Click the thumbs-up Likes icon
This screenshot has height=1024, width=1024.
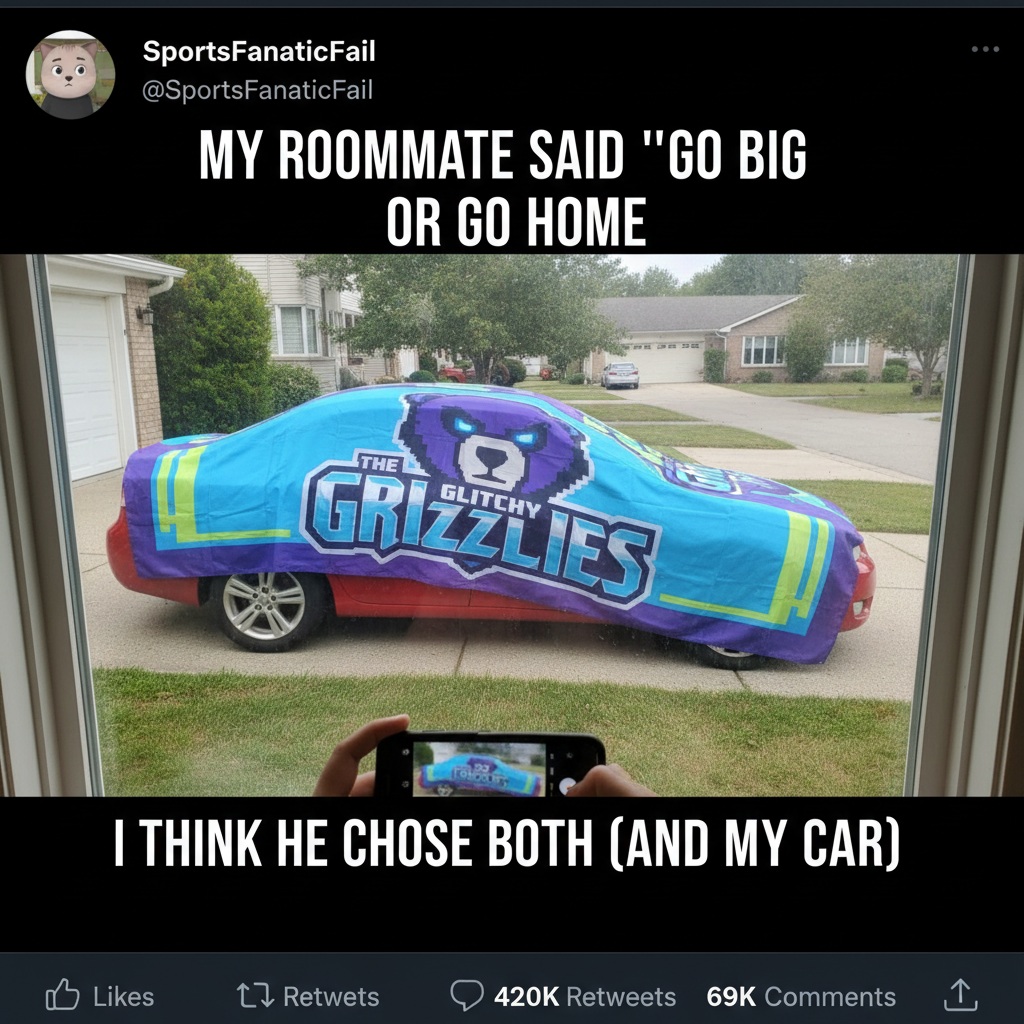(62, 996)
